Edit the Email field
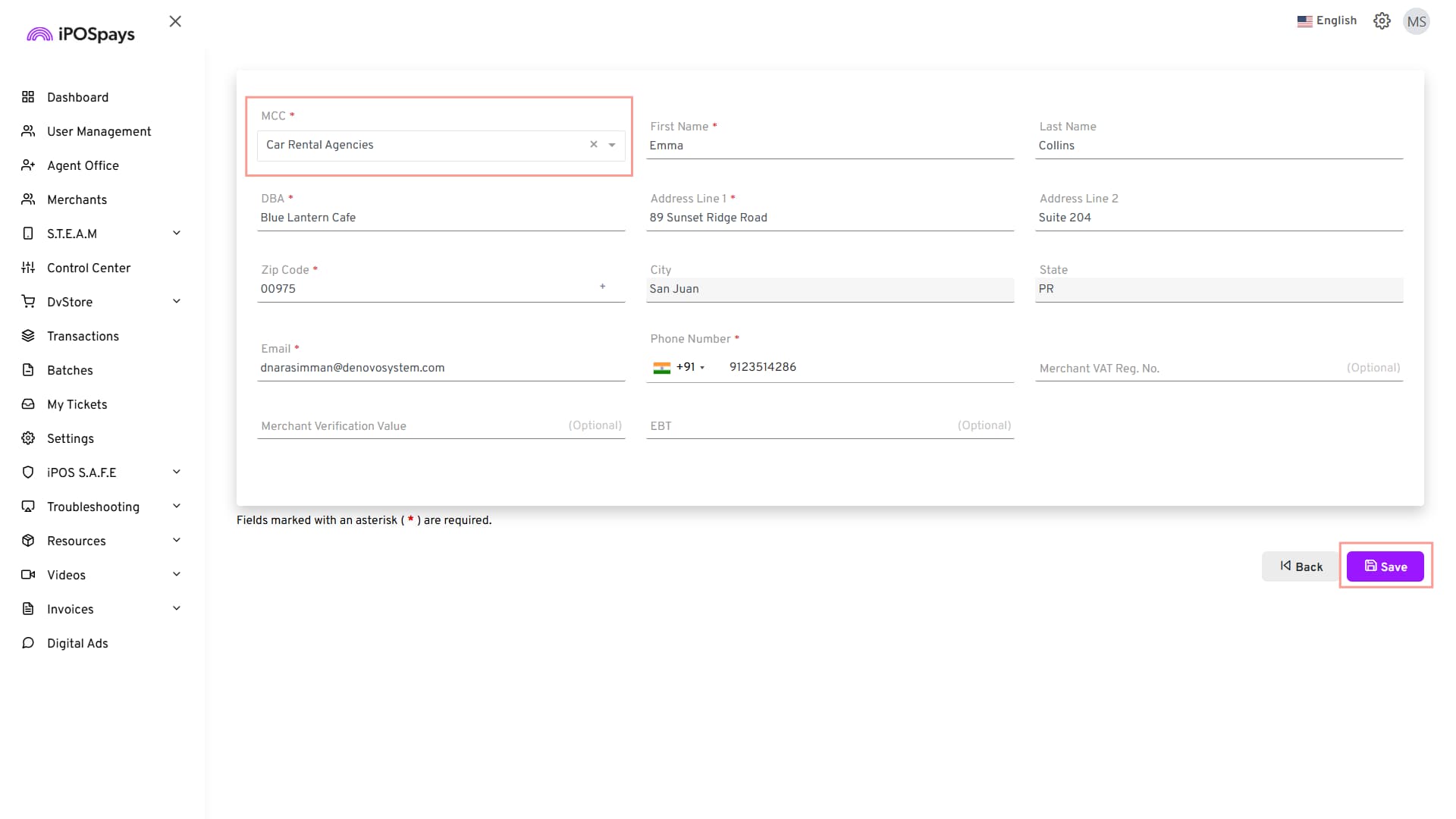 point(441,368)
